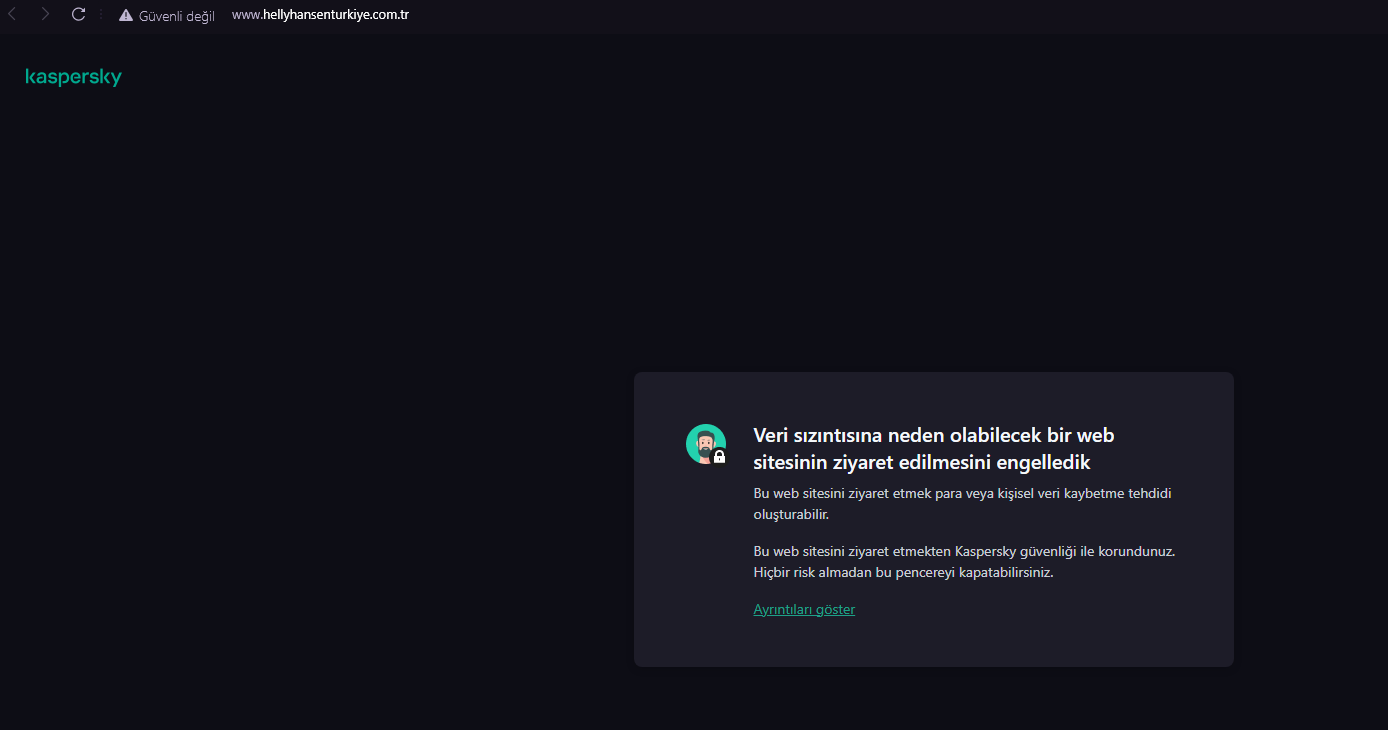Click the Kaspersky logo
This screenshot has width=1388, height=730.
[73, 77]
